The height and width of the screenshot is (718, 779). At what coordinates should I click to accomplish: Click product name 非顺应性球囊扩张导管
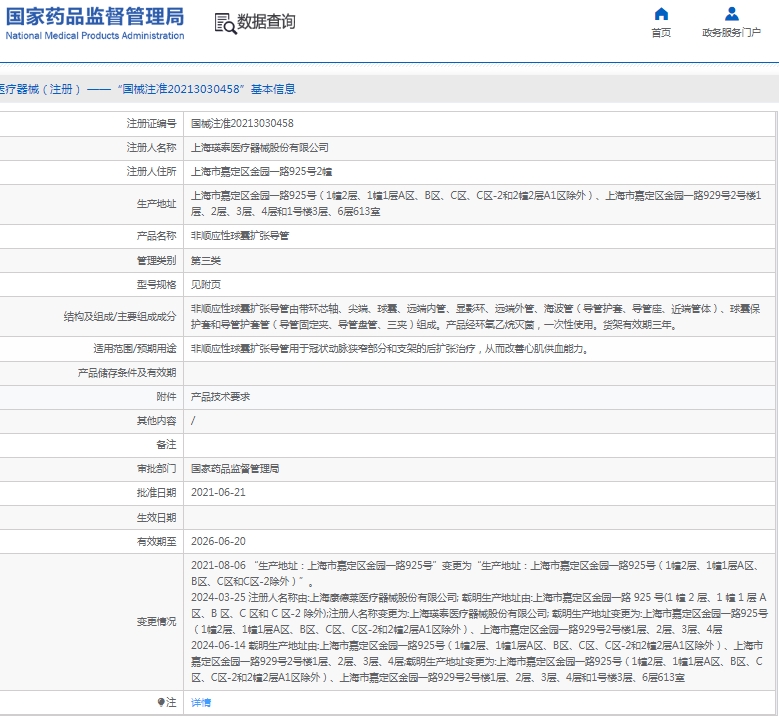pyautogui.click(x=239, y=236)
